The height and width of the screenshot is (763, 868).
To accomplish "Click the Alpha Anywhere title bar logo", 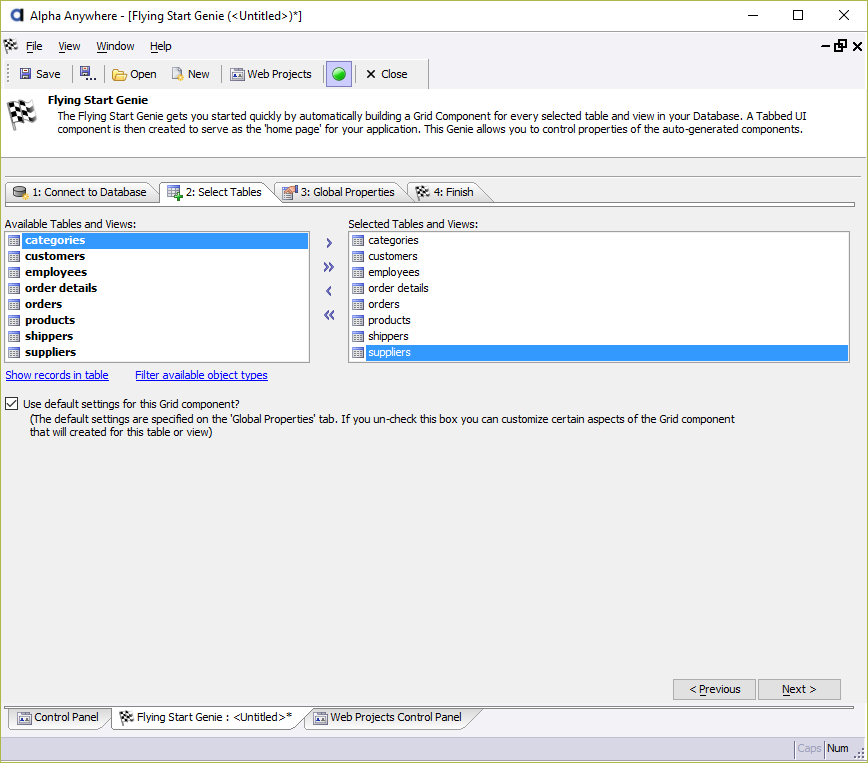I will click(17, 16).
